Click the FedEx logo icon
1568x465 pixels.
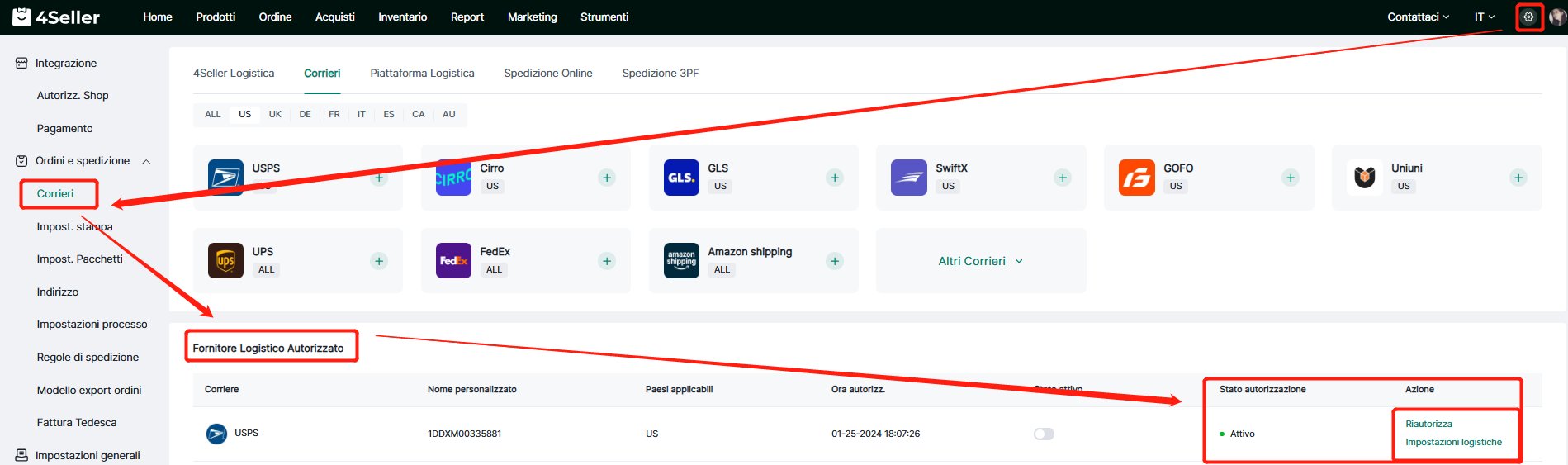tap(453, 261)
